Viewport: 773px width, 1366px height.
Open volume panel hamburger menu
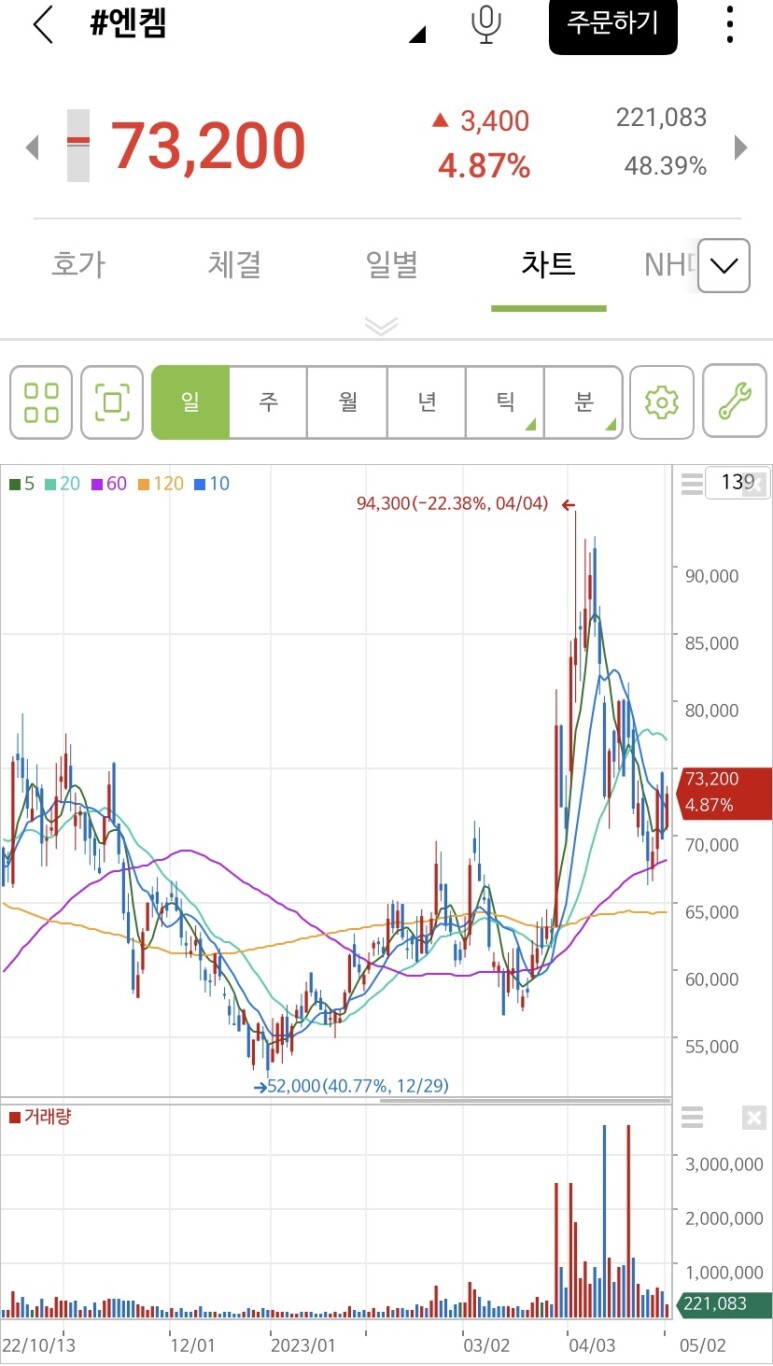coord(692,1118)
